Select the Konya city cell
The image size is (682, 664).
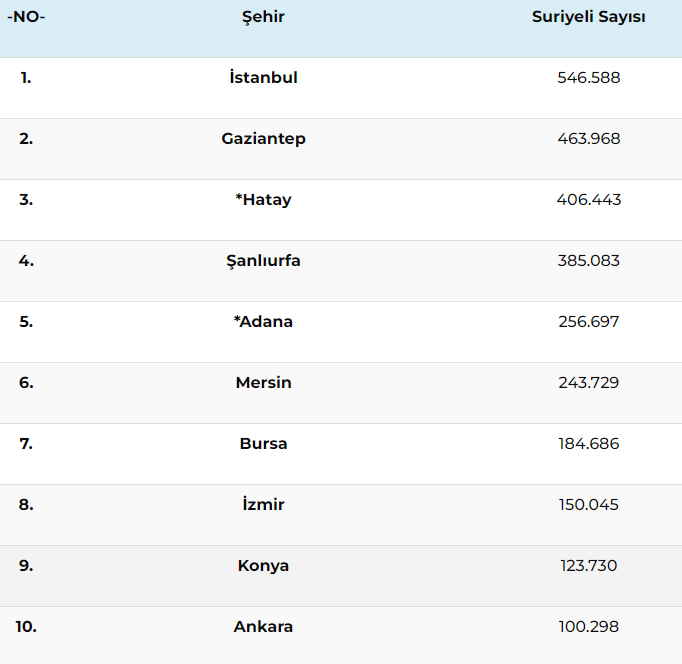263,566
